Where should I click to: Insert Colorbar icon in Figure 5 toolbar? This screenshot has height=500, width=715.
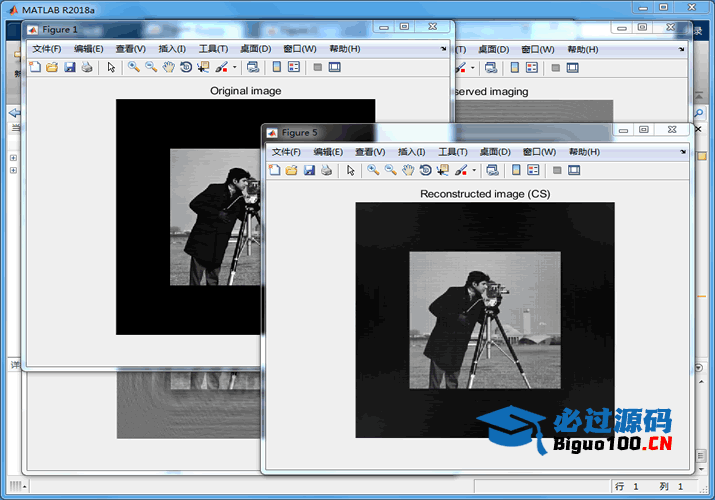(x=516, y=170)
